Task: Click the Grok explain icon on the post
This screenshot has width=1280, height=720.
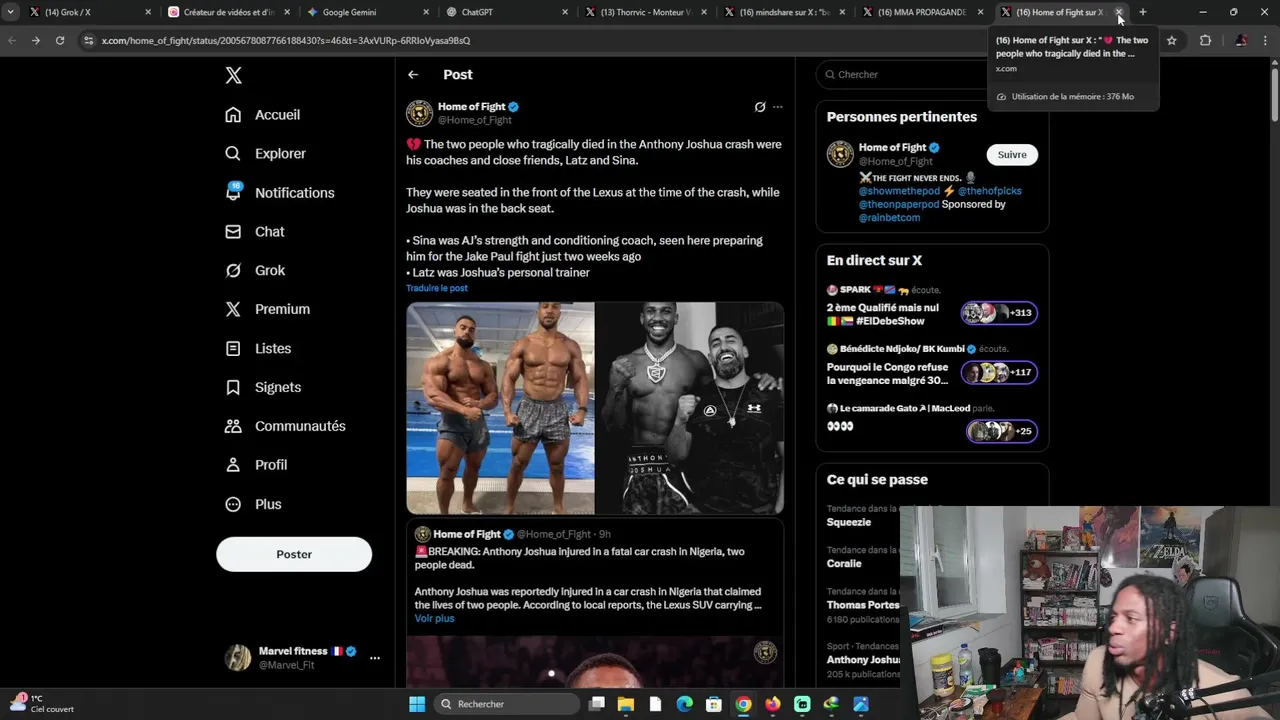Action: [759, 107]
